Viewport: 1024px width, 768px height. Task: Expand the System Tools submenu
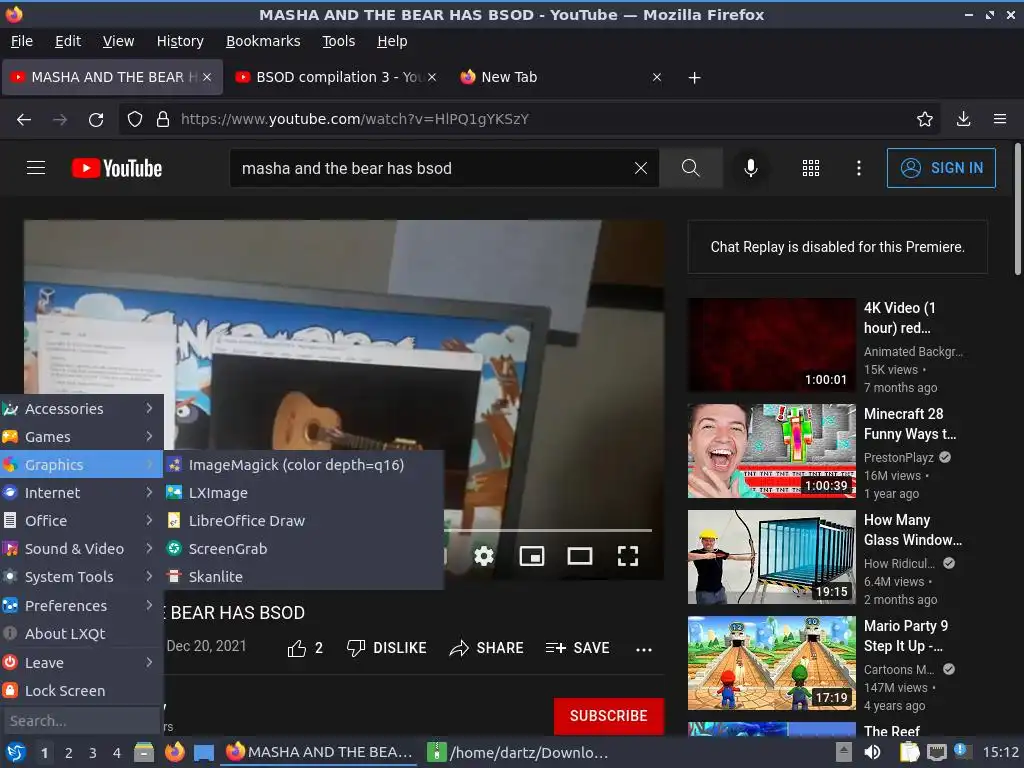[82, 577]
